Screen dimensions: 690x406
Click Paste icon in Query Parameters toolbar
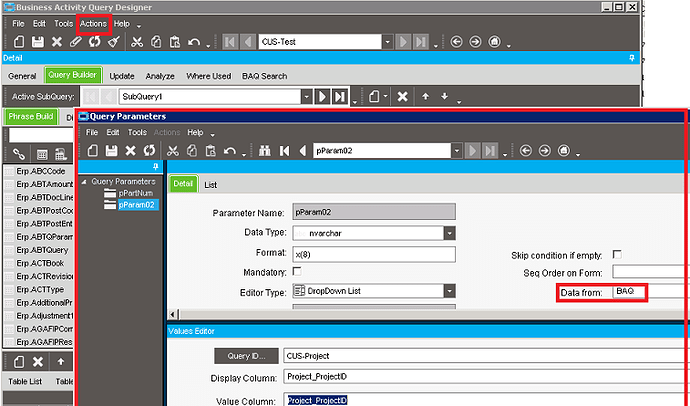click(210, 150)
